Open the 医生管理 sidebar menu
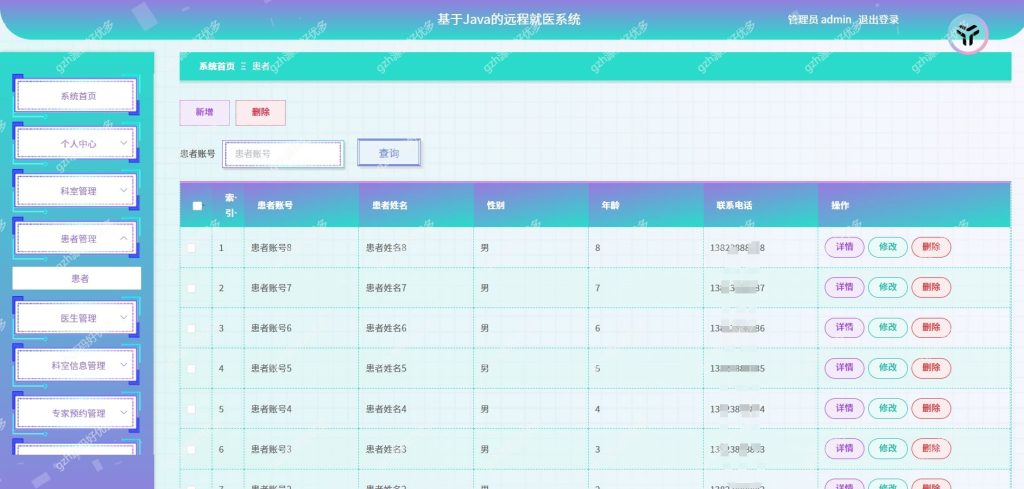Image resolution: width=1024 pixels, height=489 pixels. tap(76, 318)
